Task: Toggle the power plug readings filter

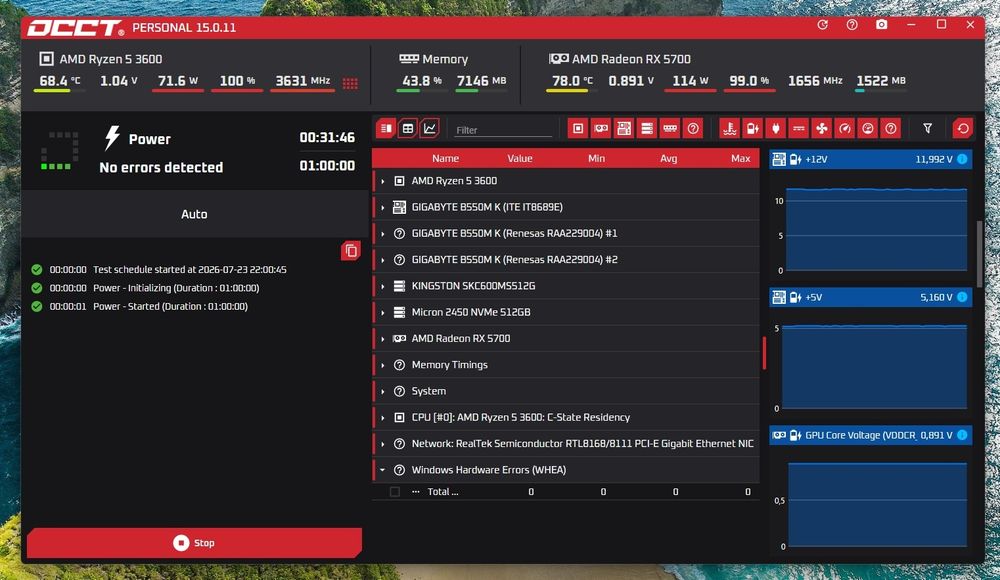Action: click(776, 129)
